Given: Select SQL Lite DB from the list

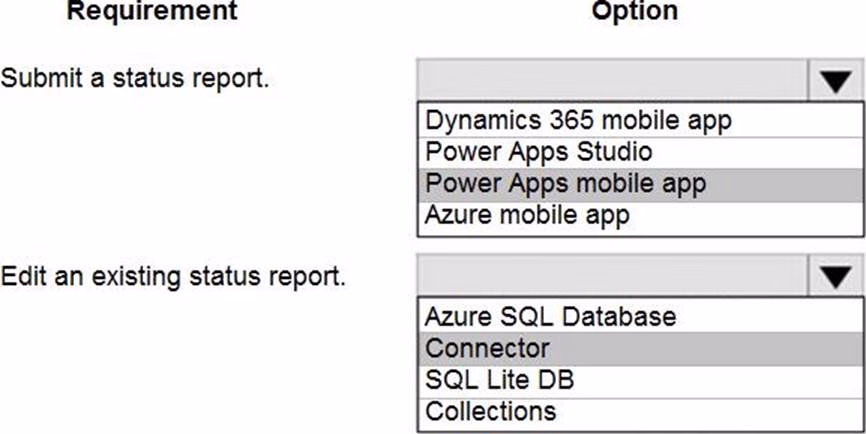Looking at the screenshot, I should [499, 379].
